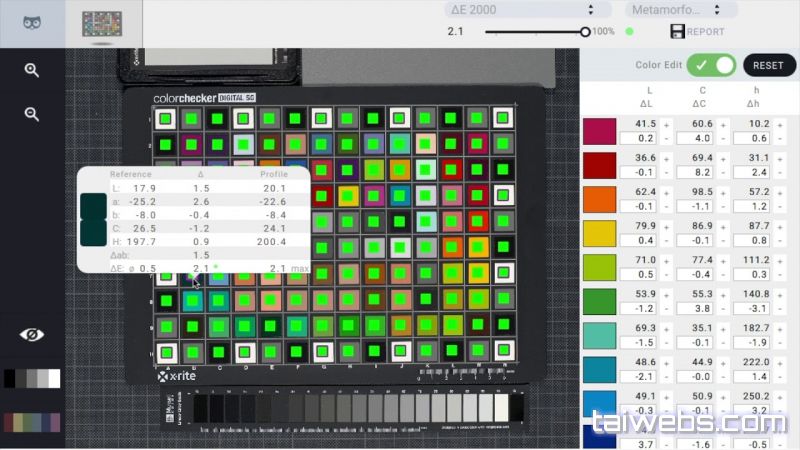Zoom out with the magnifier minus icon
Image resolution: width=800 pixels, height=450 pixels.
coord(32,114)
